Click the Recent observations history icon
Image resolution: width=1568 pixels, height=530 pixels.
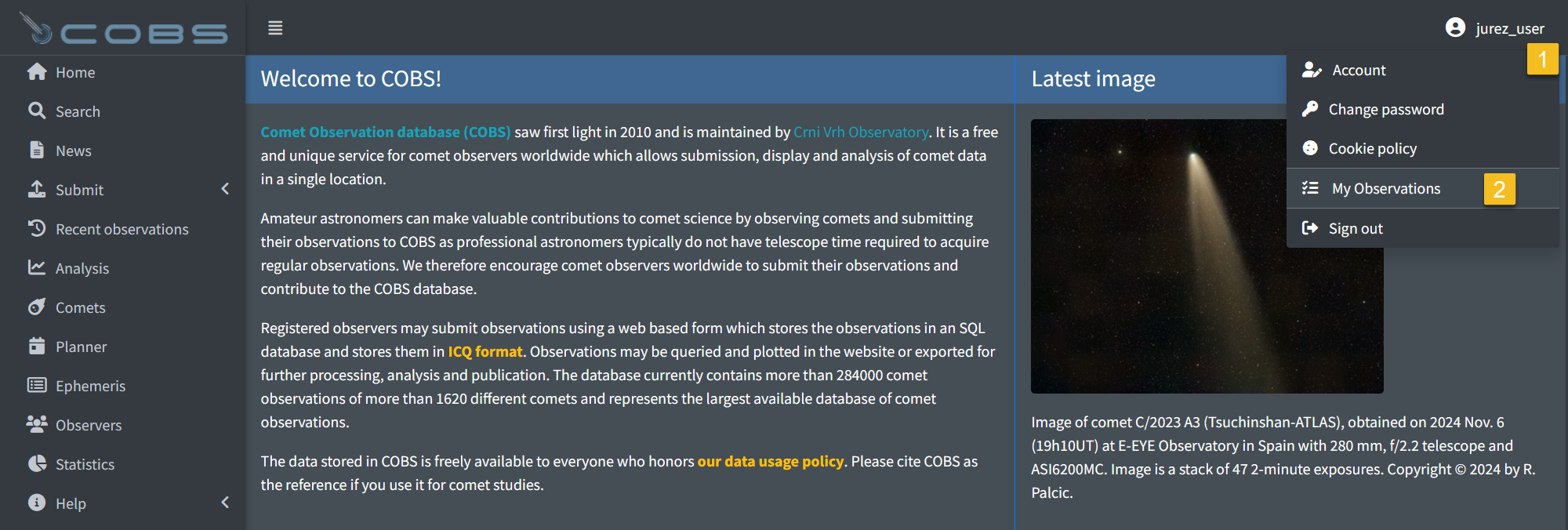tap(37, 228)
